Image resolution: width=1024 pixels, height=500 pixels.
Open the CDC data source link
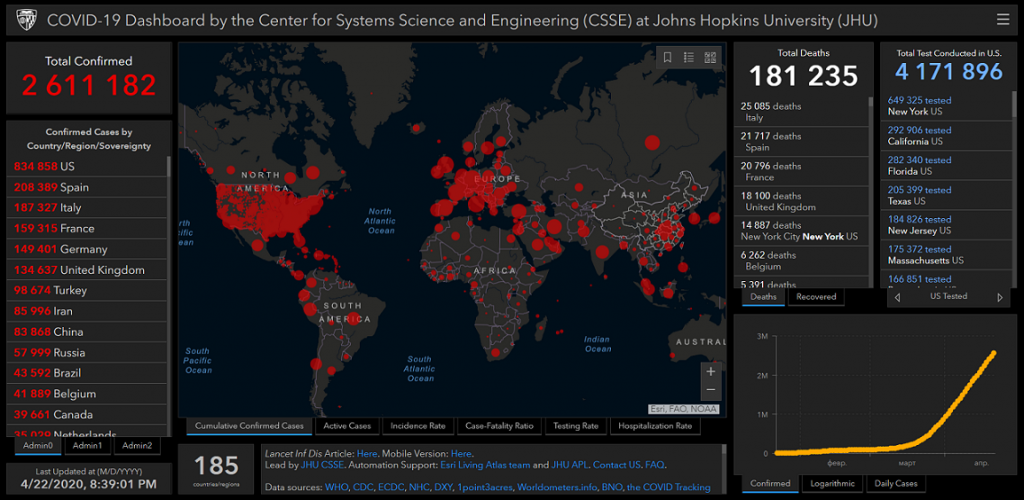pos(363,488)
